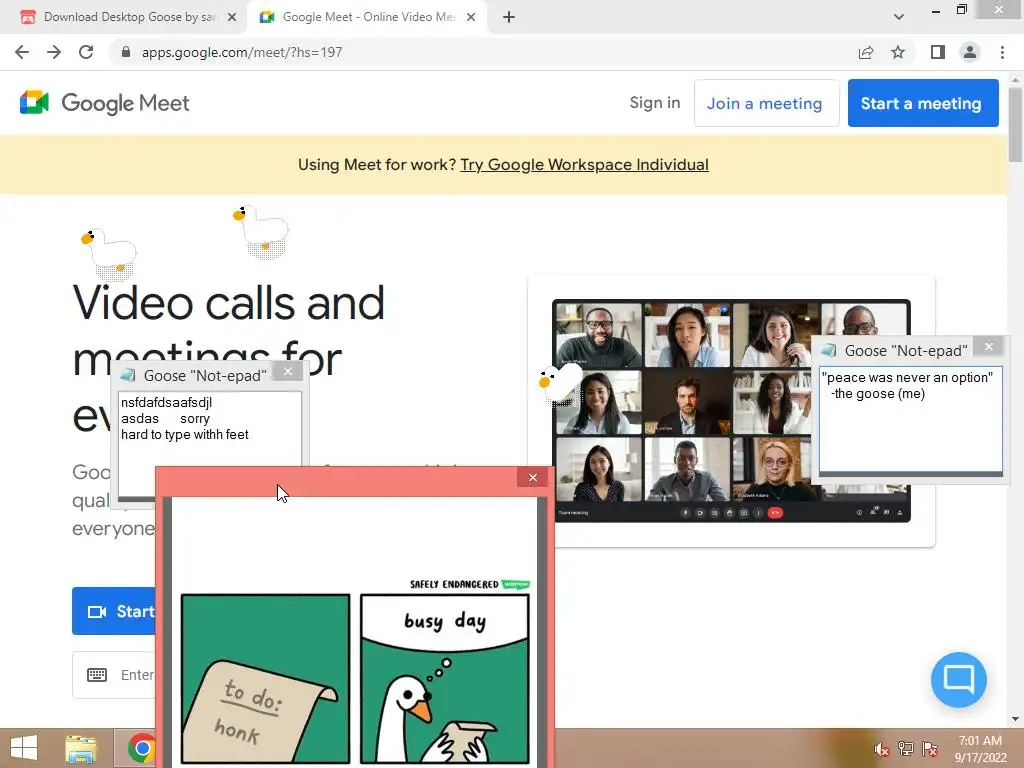Click the meeting code entry field

(x=114, y=675)
